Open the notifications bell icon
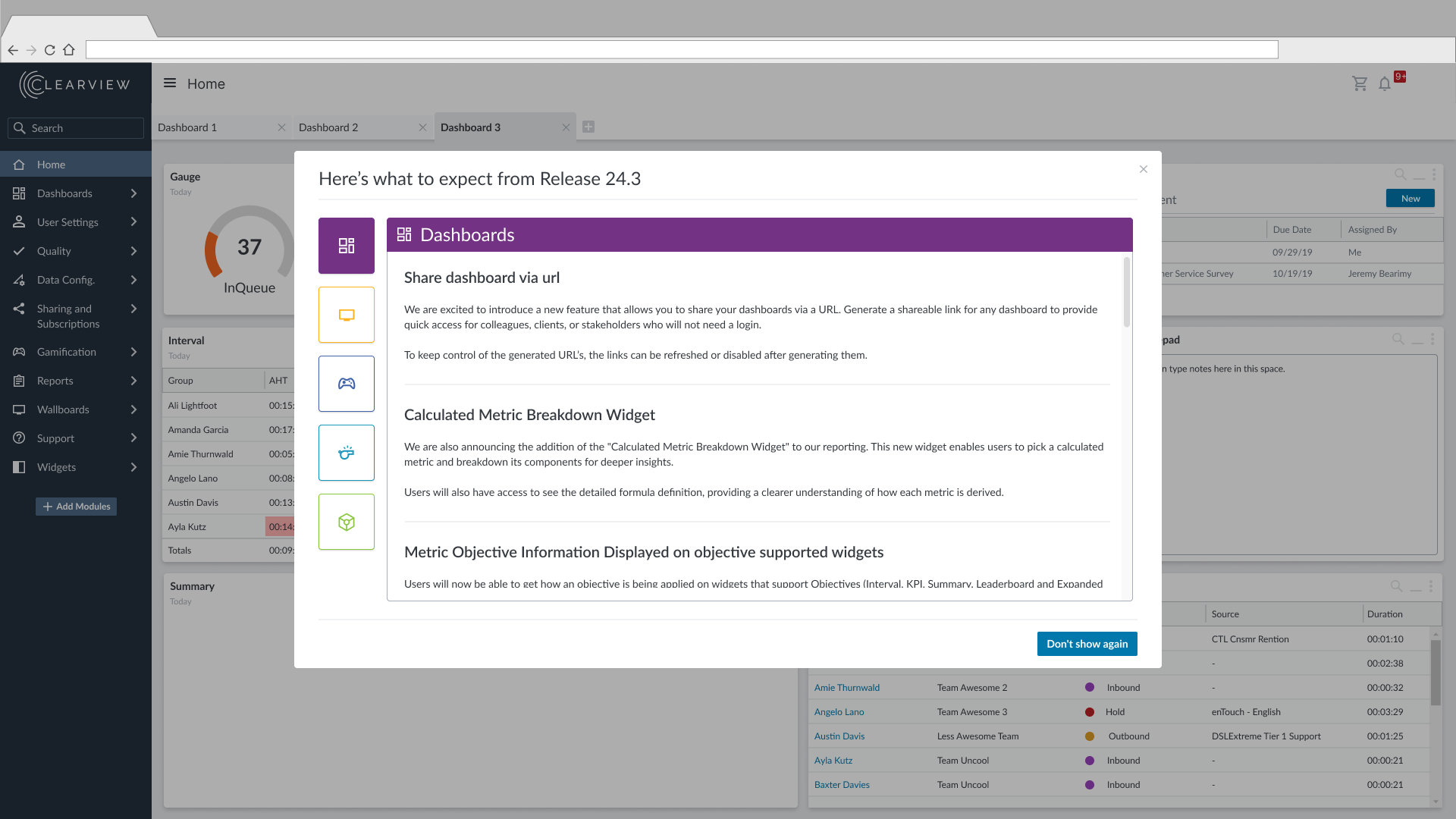This screenshot has height=819, width=1456. 1385,84
